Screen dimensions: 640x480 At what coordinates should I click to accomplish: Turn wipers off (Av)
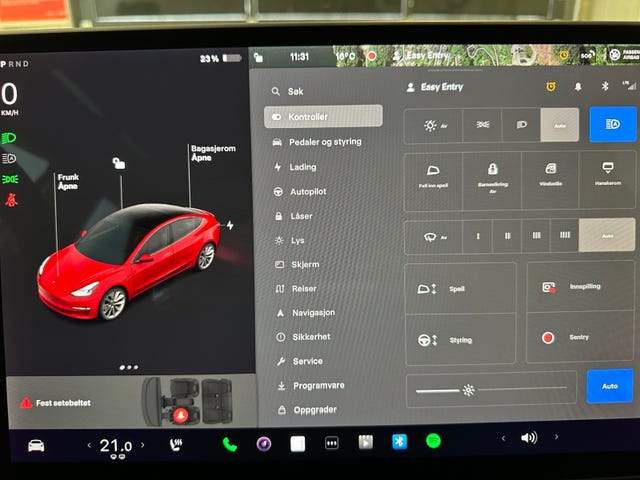[434, 237]
